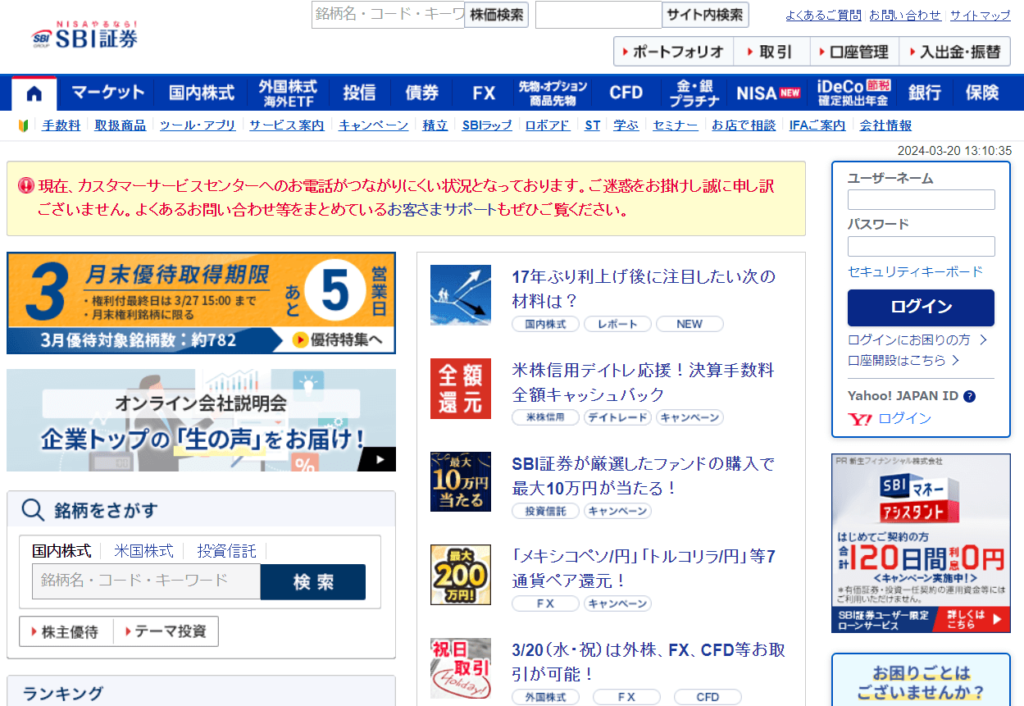Open the 先物・オプション 商品先物 menu

click(552, 93)
